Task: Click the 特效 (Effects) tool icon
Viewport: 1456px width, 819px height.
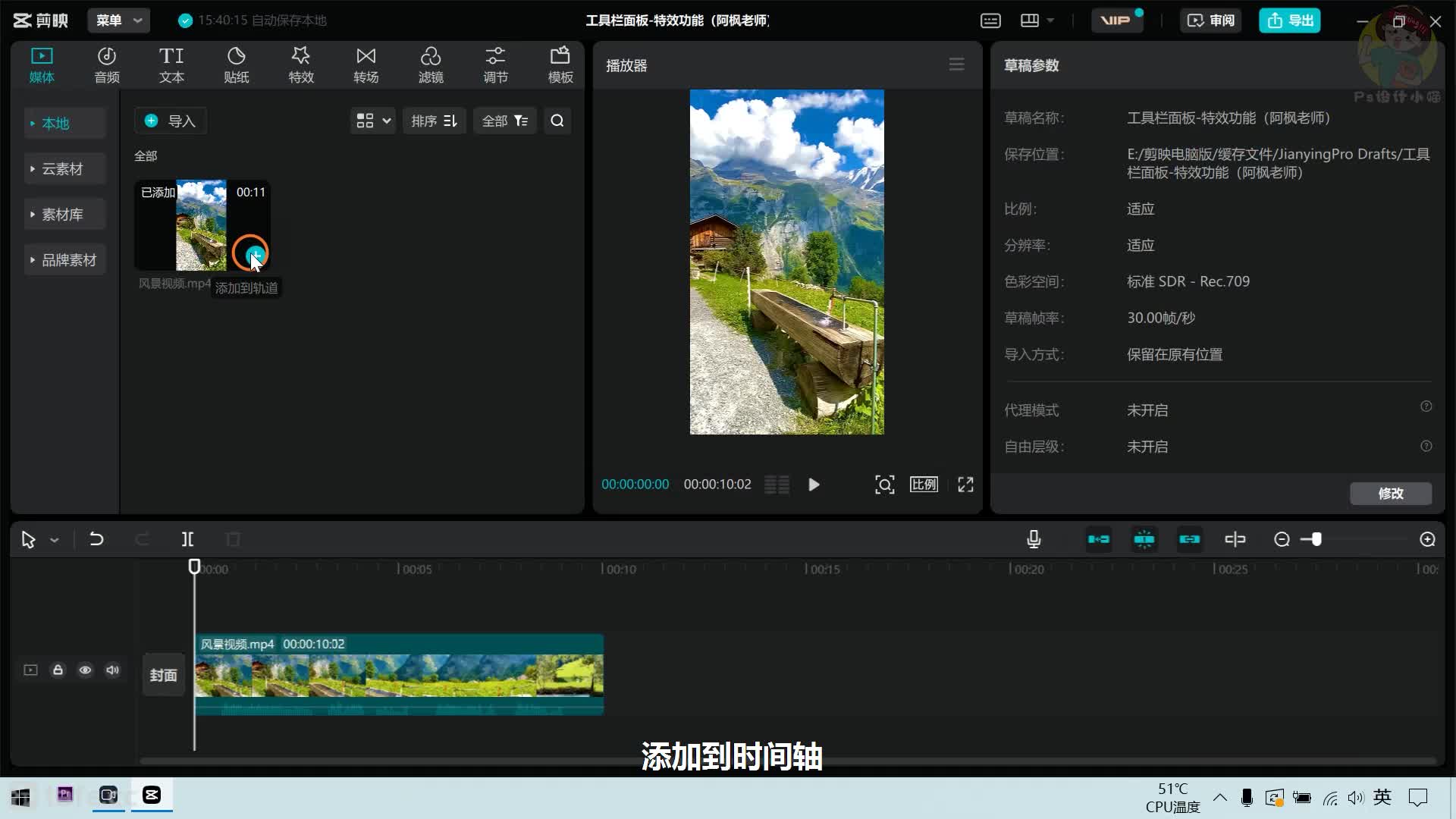Action: 301,65
